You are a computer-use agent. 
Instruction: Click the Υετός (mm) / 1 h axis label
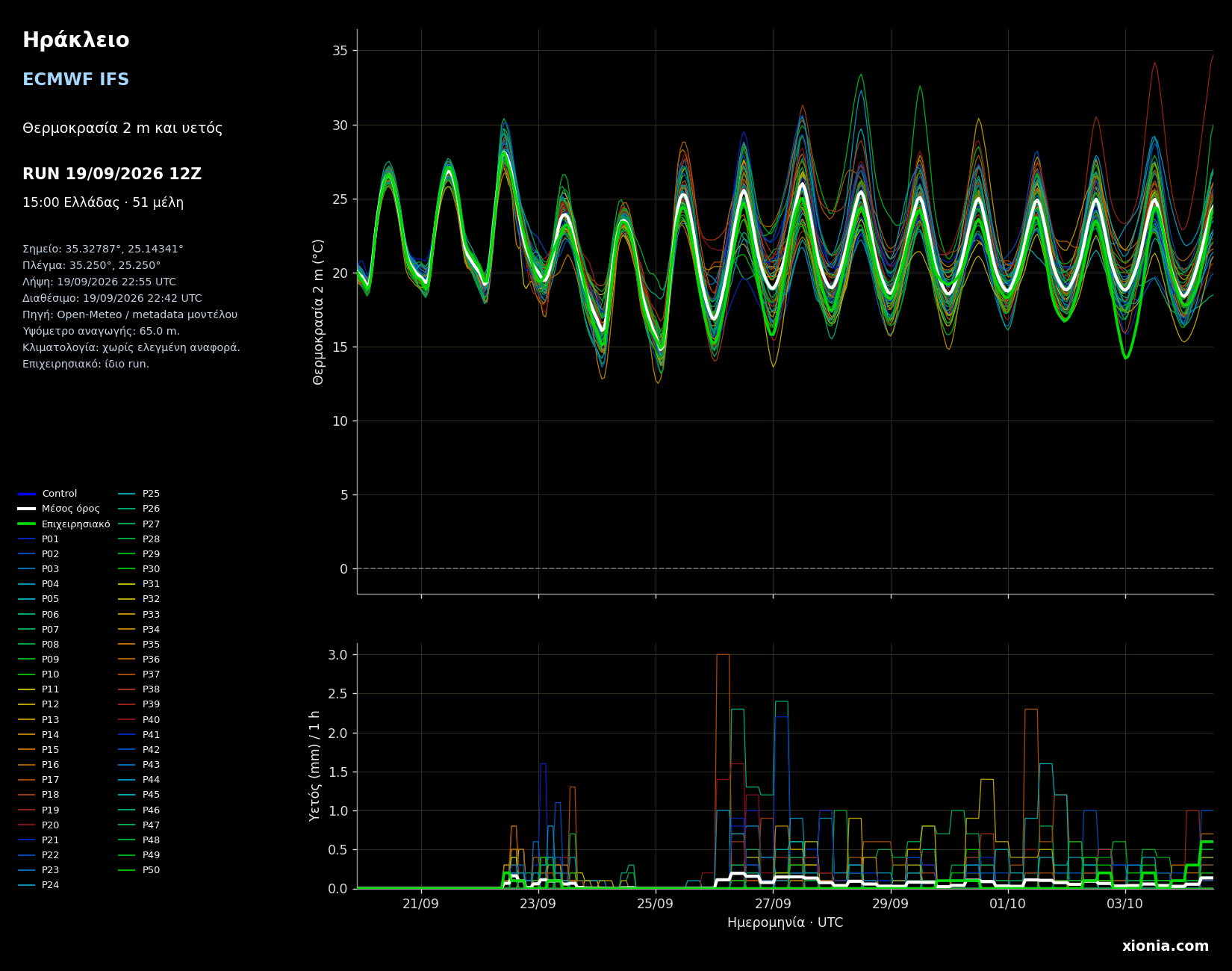(315, 766)
